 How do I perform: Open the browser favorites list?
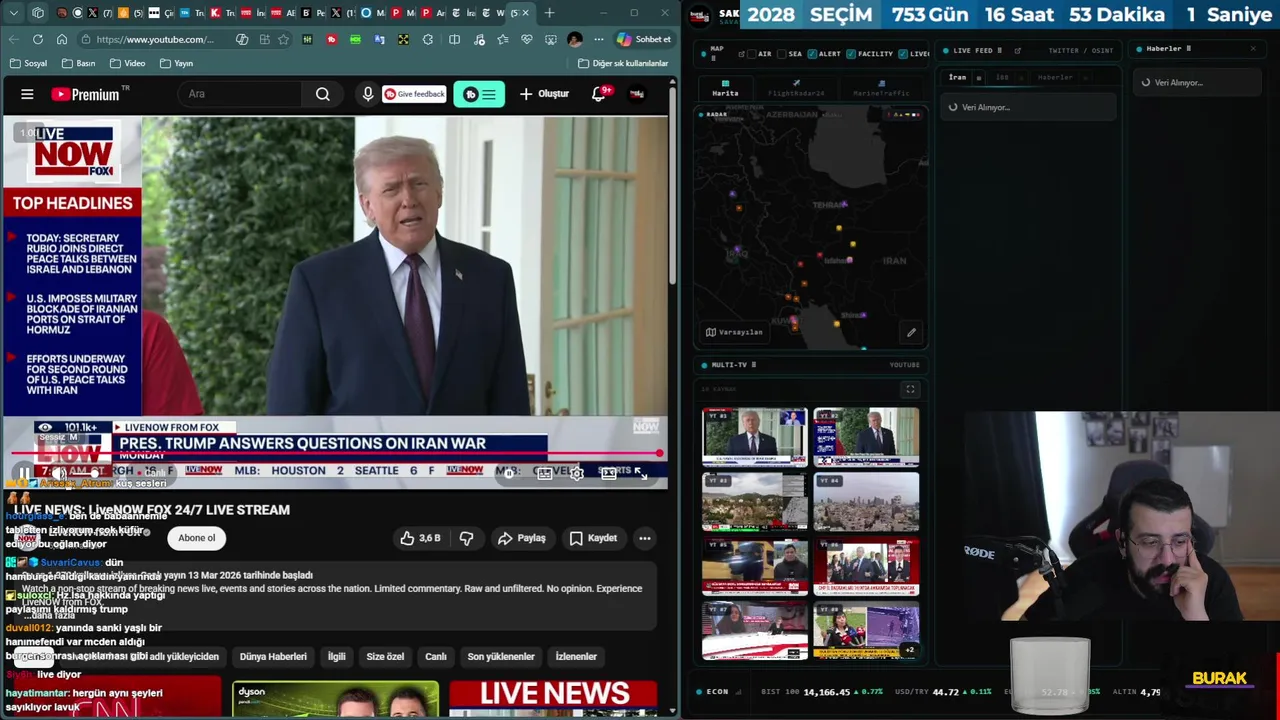point(502,39)
